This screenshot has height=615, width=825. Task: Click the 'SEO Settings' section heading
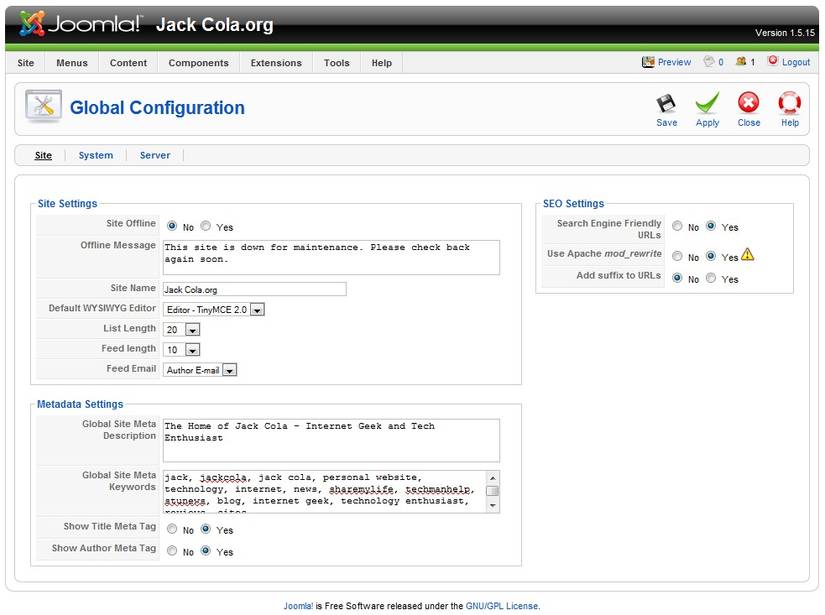574,204
